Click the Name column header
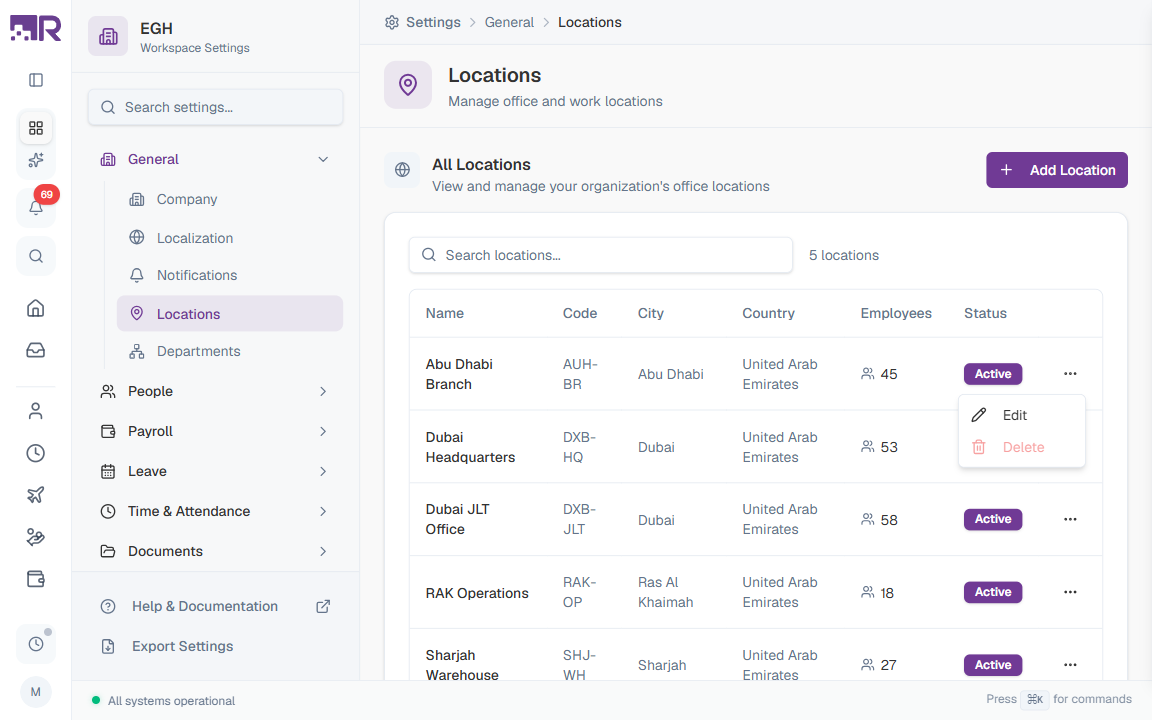 coord(444,314)
